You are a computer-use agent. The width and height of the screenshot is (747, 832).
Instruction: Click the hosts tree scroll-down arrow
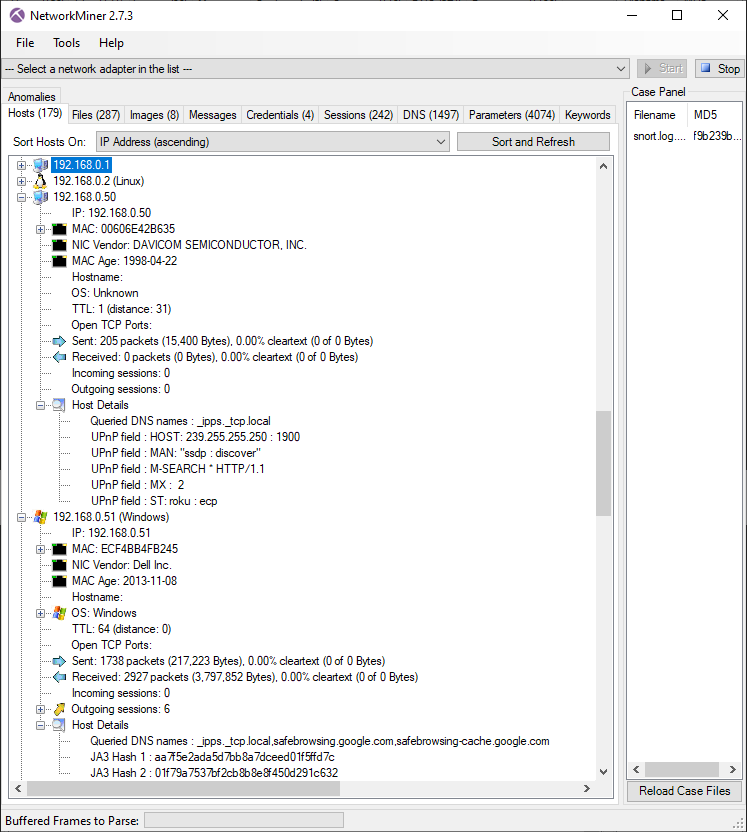[x=603, y=772]
